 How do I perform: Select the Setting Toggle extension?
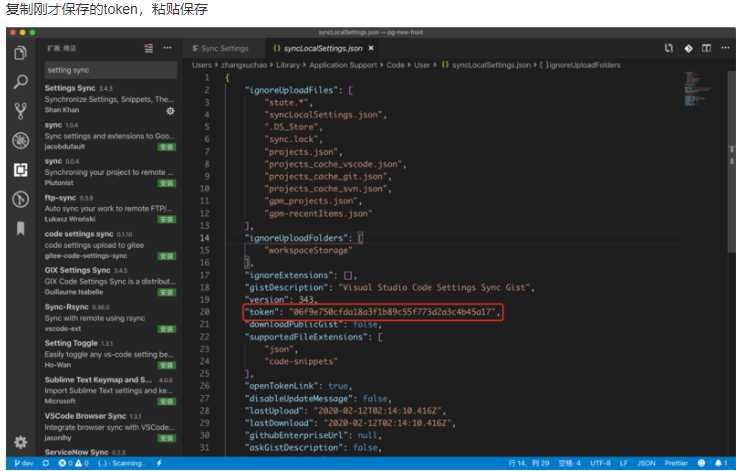pos(110,354)
